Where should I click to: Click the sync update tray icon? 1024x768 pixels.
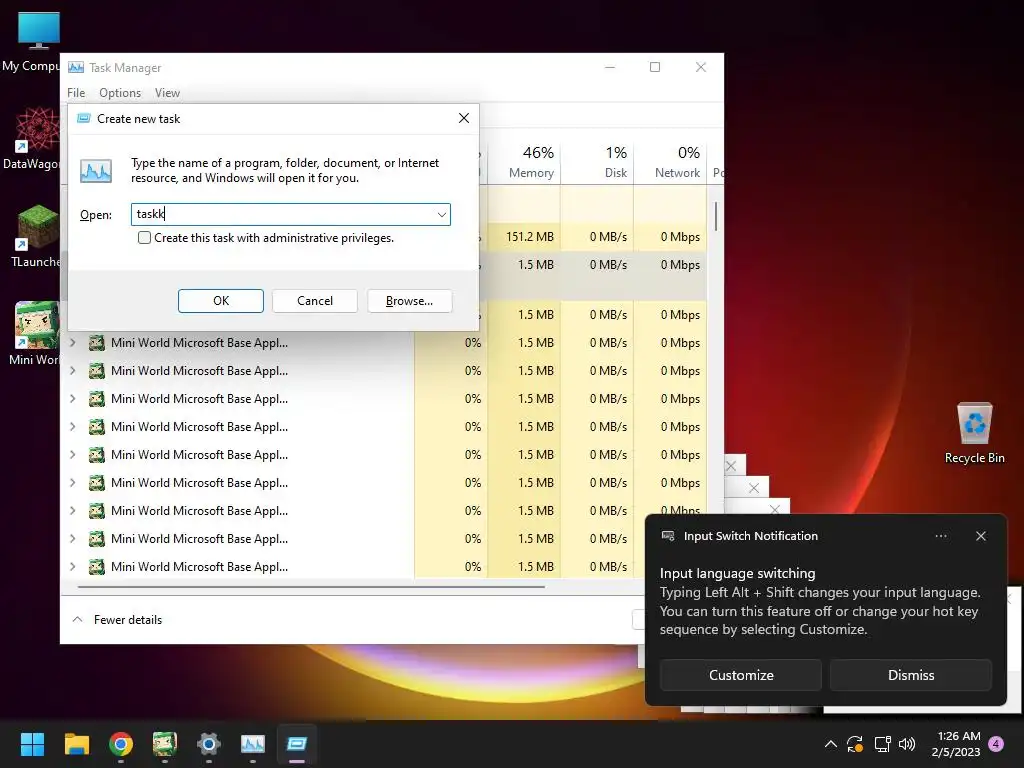pyautogui.click(x=855, y=744)
